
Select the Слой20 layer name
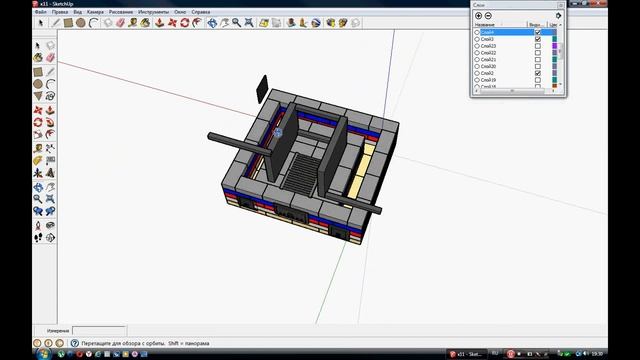[488, 66]
